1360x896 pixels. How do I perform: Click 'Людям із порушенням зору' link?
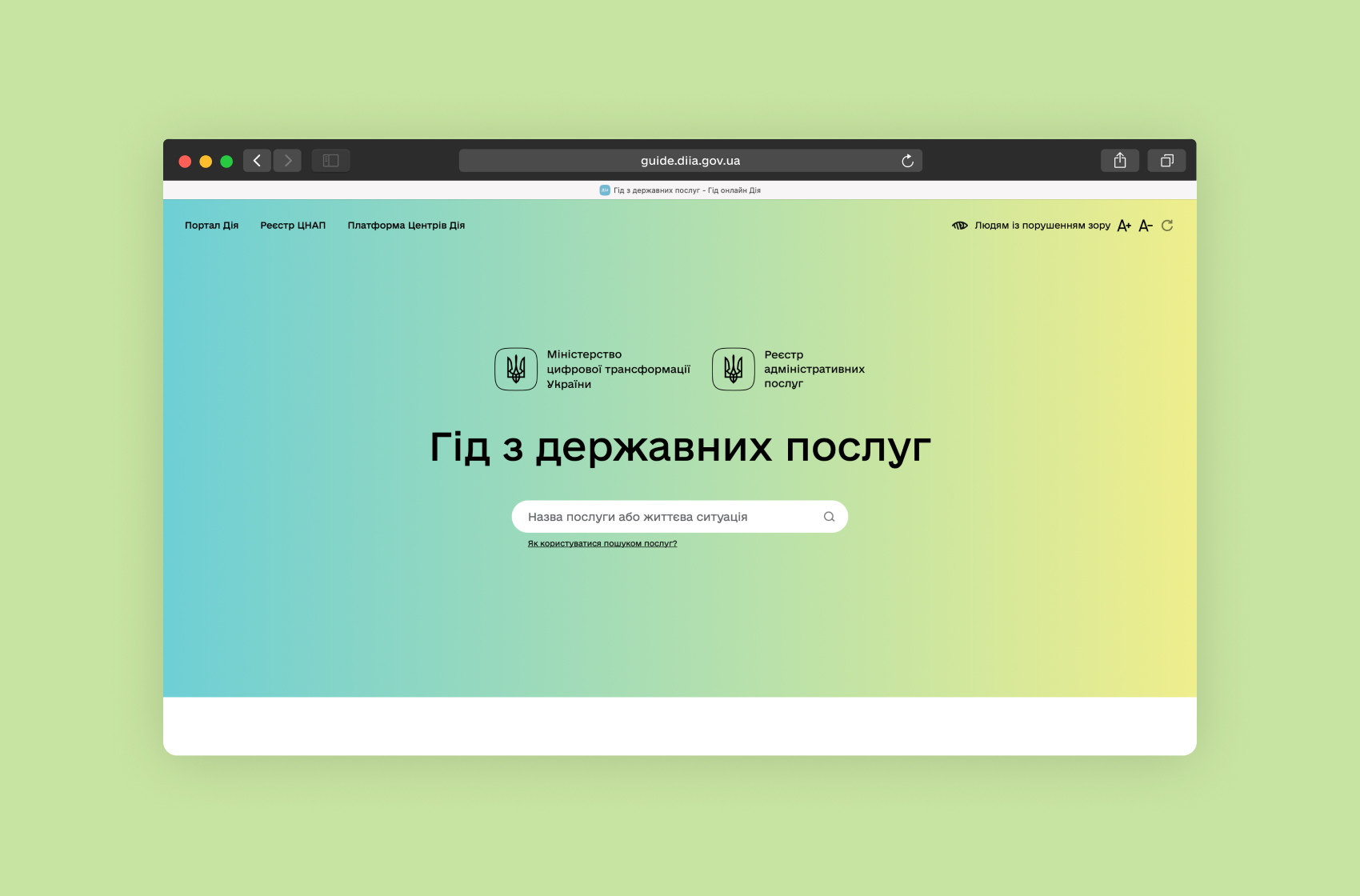[1042, 226]
